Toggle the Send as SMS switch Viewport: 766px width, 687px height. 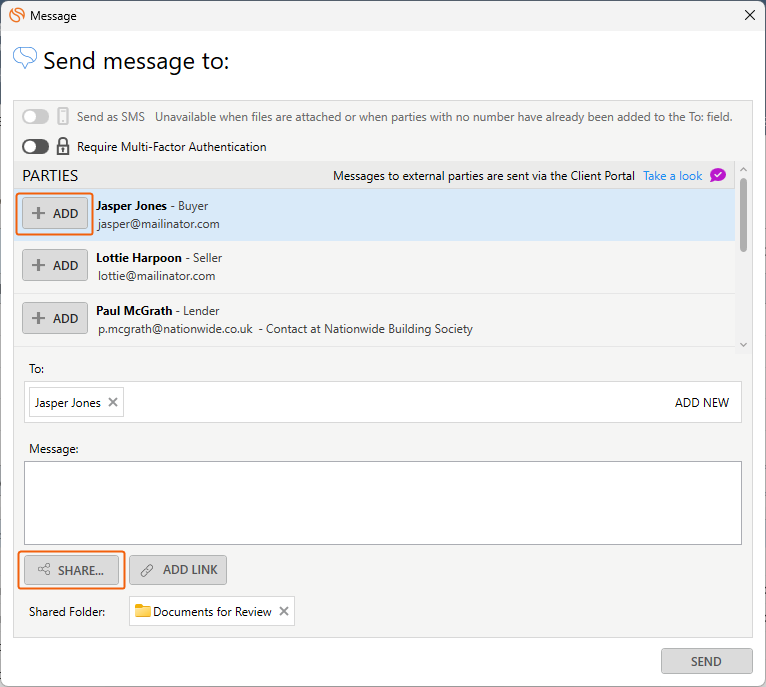coord(36,116)
